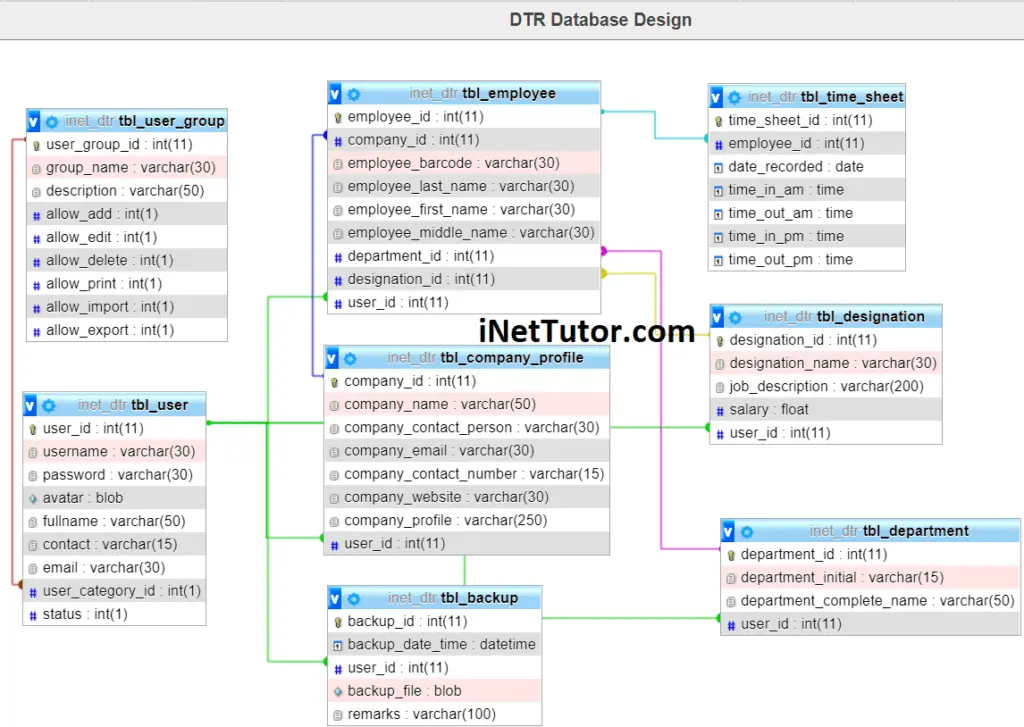Select designation_id : int(11) in tbl_employee
Viewport: 1024px width, 727px height.
464,280
